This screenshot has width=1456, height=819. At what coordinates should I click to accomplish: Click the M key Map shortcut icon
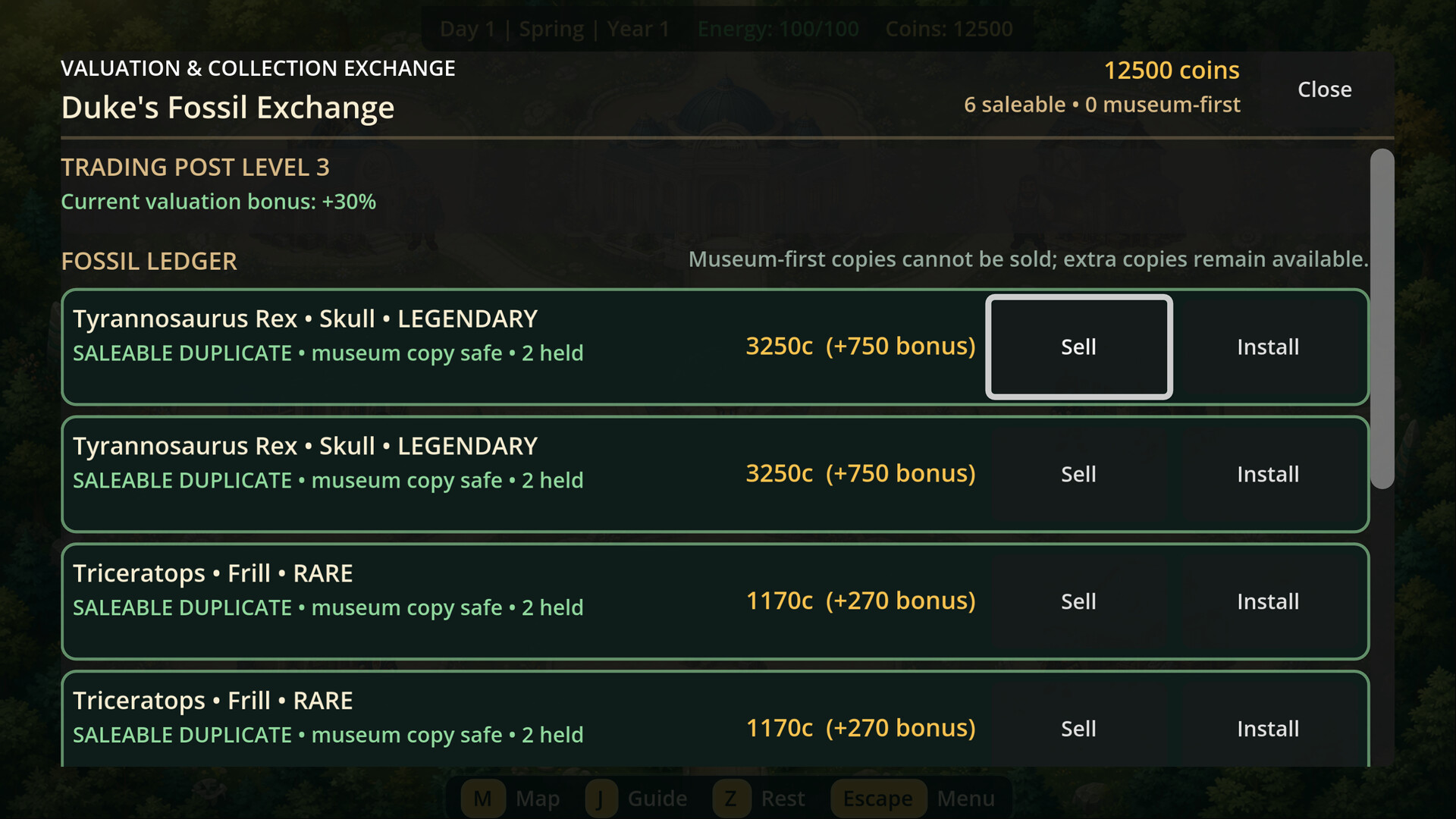(483, 799)
